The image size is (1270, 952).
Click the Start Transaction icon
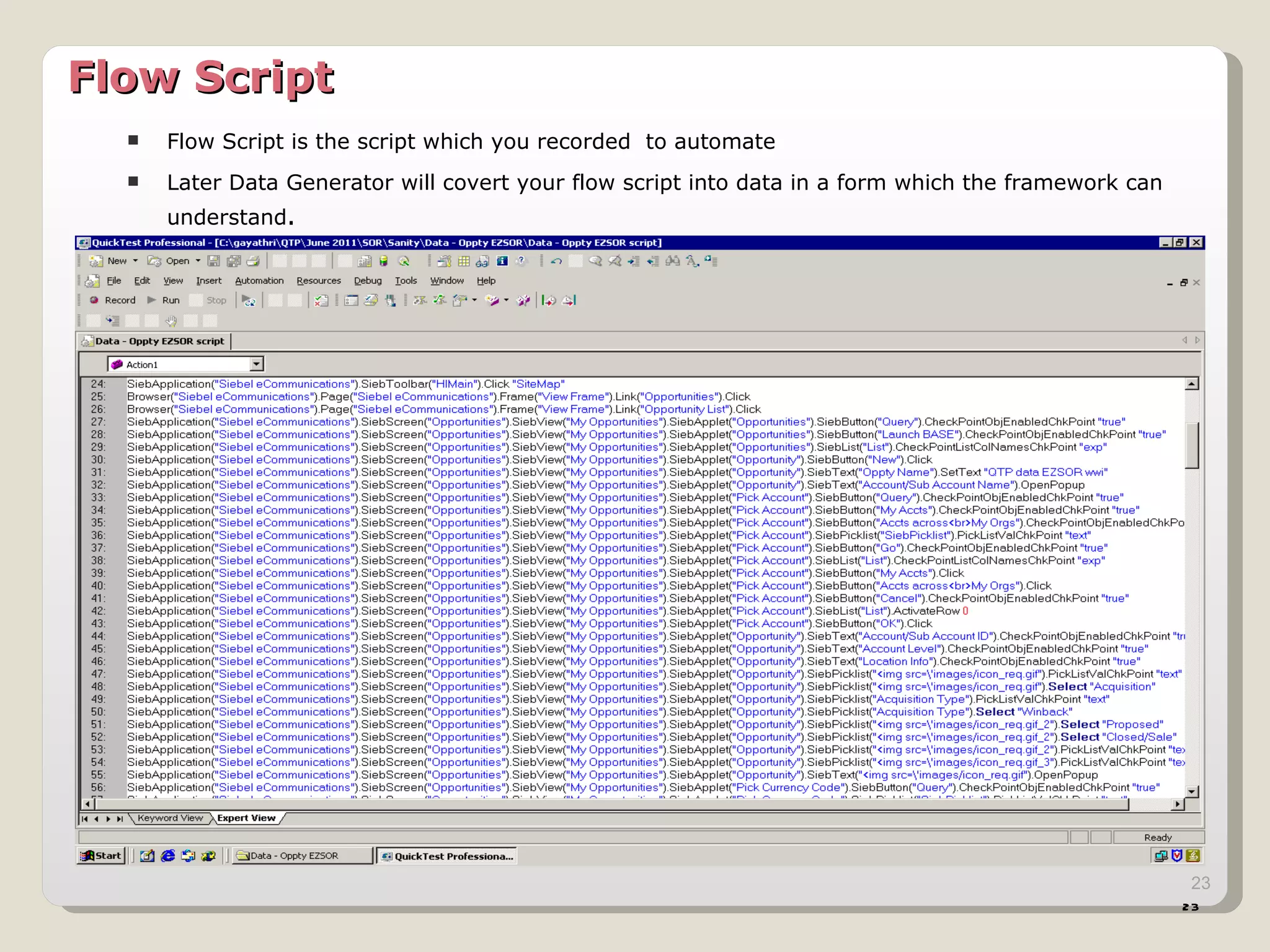pos(549,301)
